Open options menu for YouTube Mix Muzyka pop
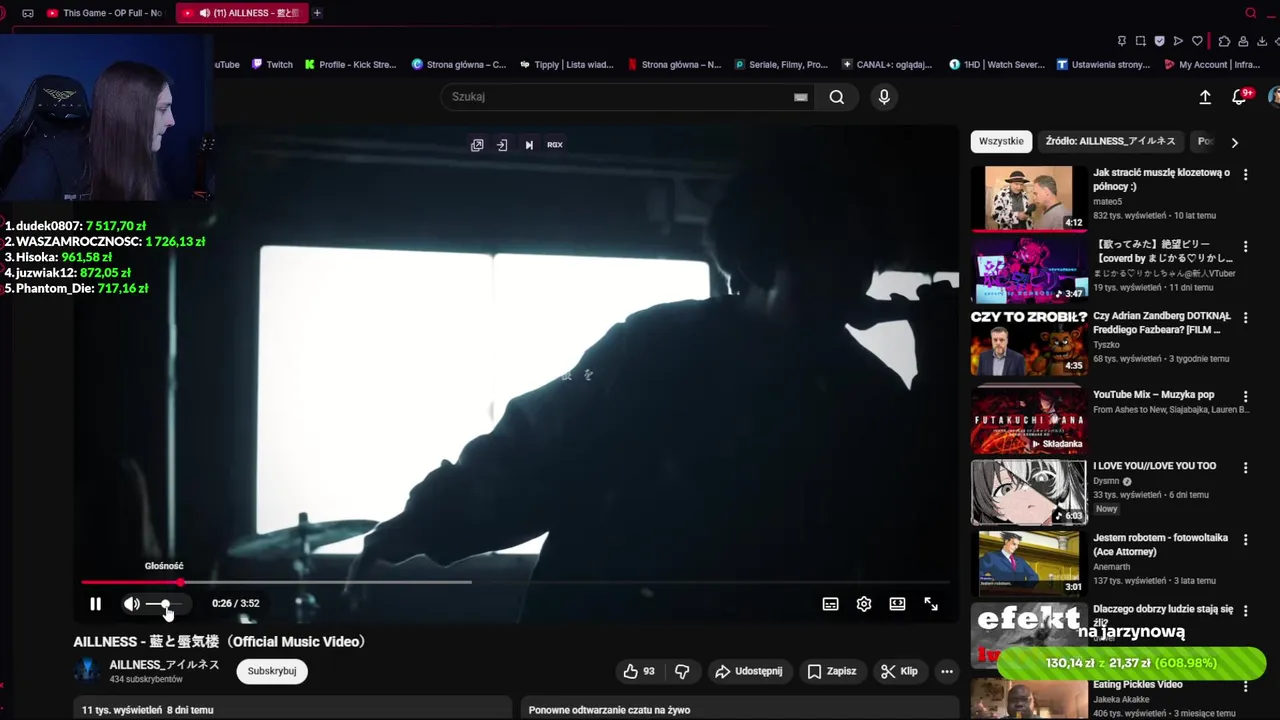Viewport: 1280px width, 720px height. pos(1245,396)
